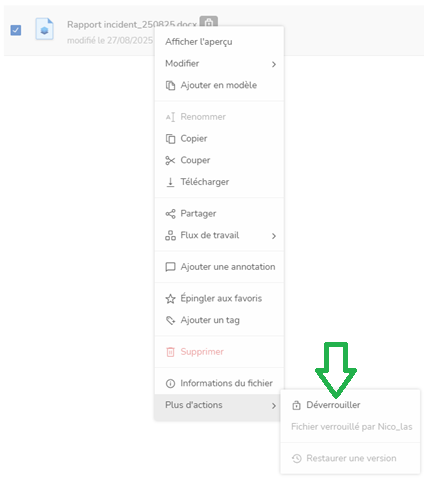Click the Copier copy icon
Screen dimensions: 424x481
[170, 139]
